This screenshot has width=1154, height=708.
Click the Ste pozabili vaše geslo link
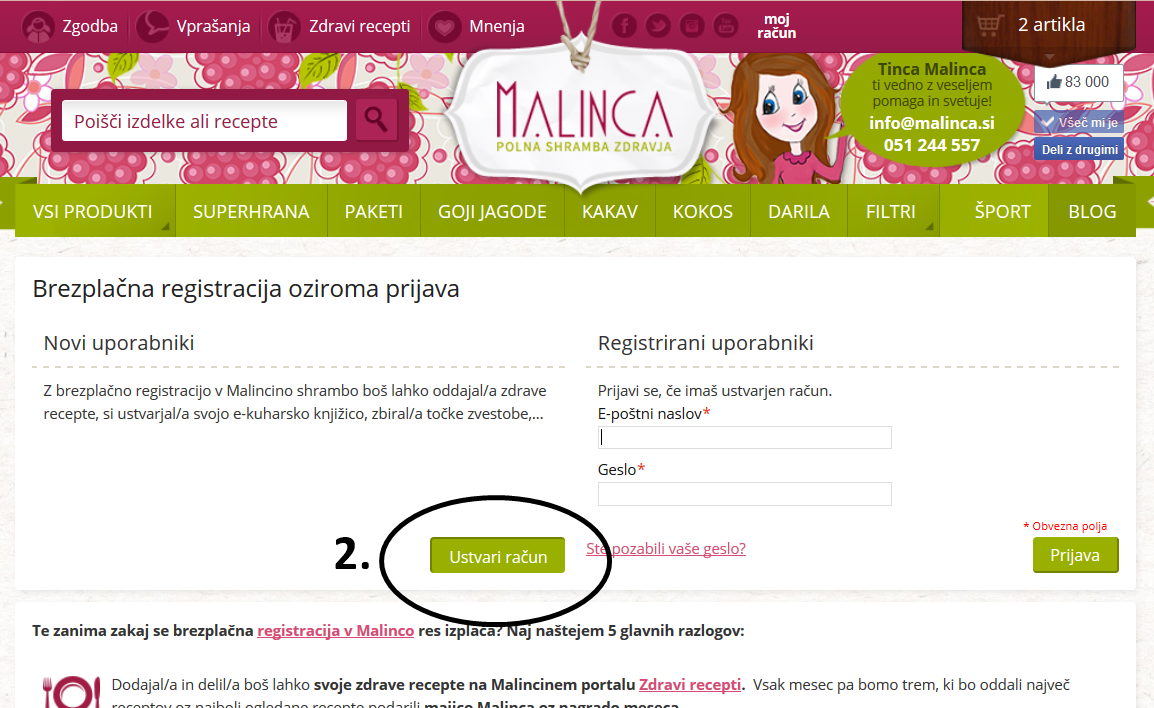(666, 548)
